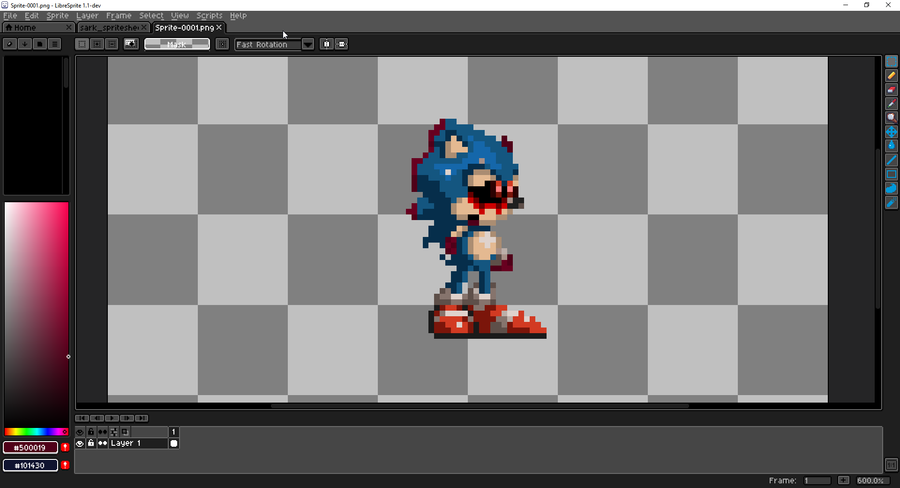Open the Sprite menu
The height and width of the screenshot is (488, 900).
57,16
